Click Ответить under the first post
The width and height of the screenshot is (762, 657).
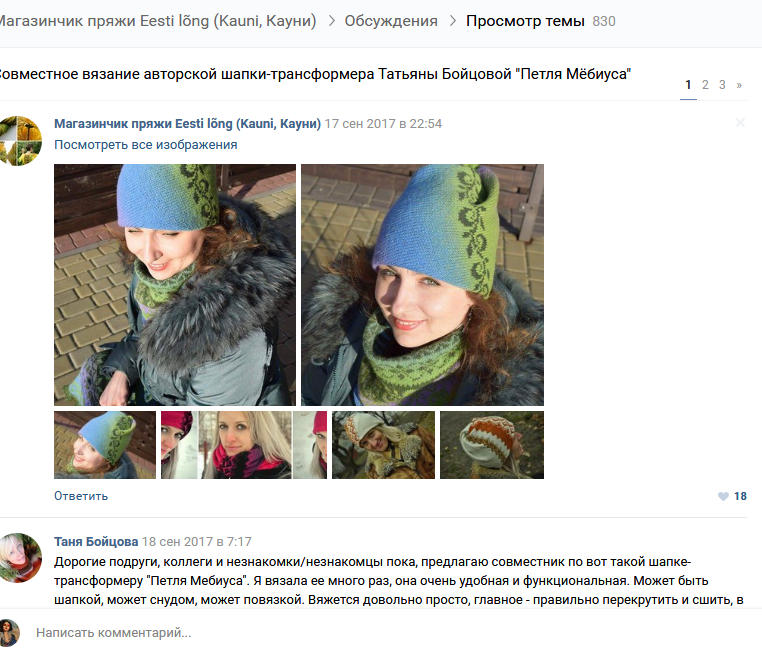pos(81,496)
